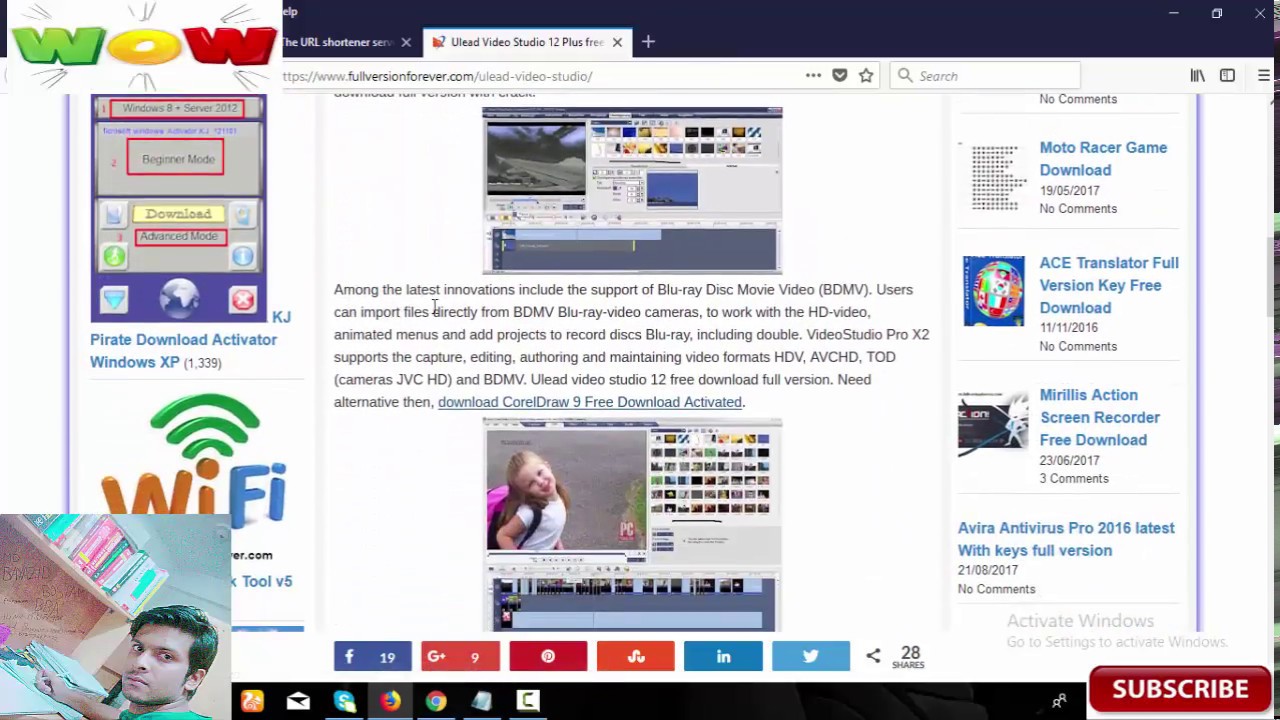View 3 Comments on Mirillis post
This screenshot has width=1280, height=720.
click(x=1074, y=479)
